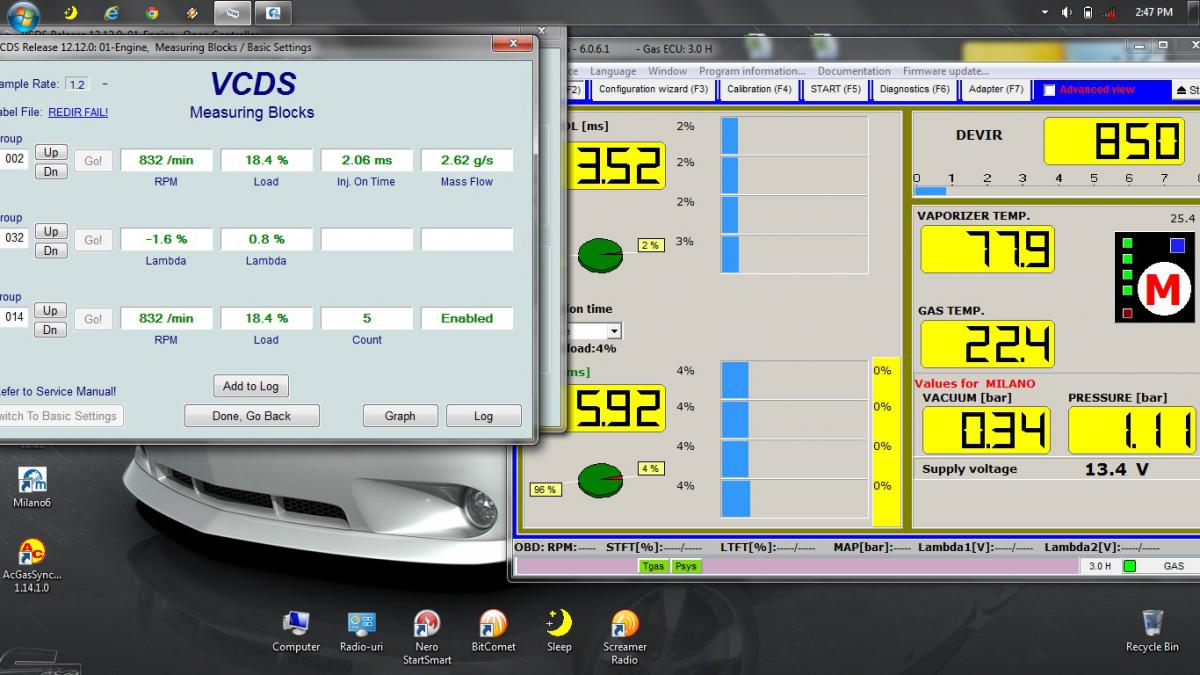This screenshot has width=1200, height=675.
Task: Open Internet Explorer from the taskbar
Action: click(x=111, y=13)
